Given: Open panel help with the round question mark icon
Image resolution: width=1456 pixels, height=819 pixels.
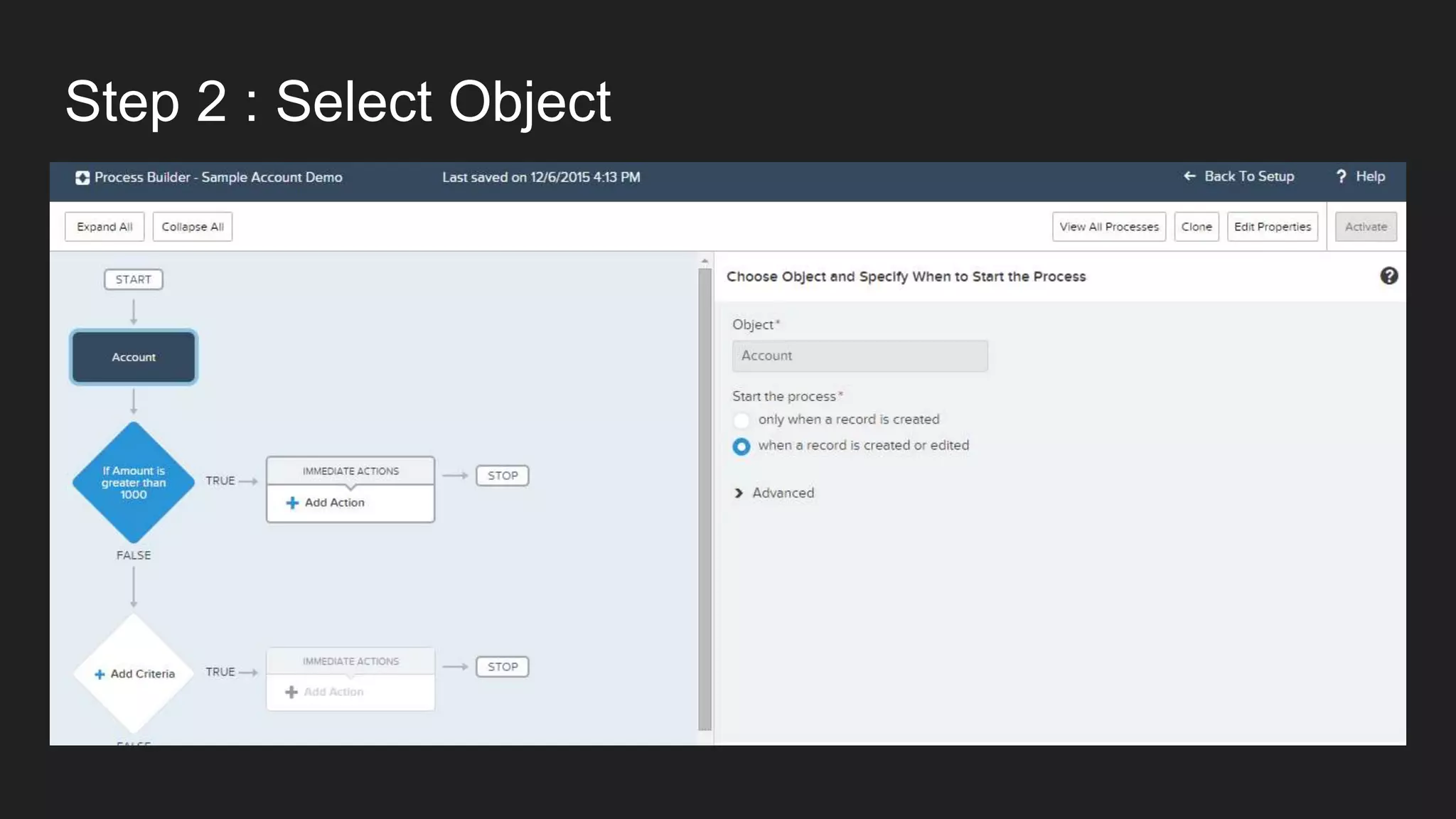Looking at the screenshot, I should [1388, 276].
